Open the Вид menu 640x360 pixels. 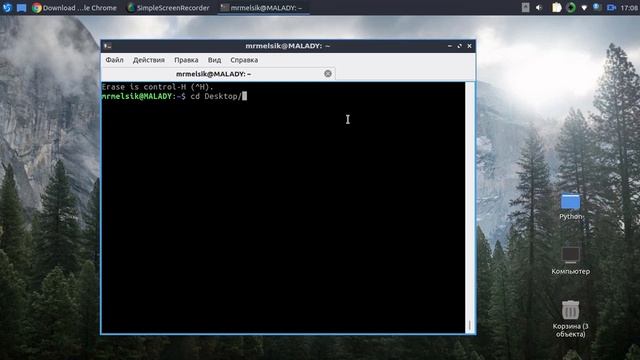[x=214, y=60]
